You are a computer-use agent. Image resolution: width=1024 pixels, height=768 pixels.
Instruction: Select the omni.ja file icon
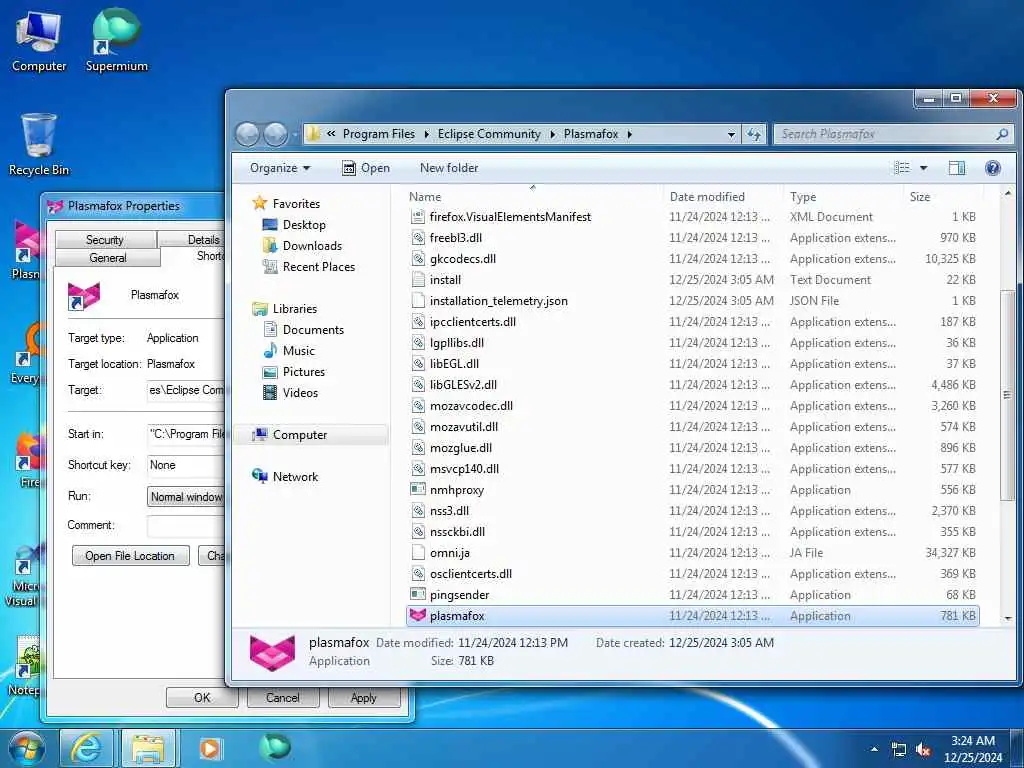tap(417, 552)
